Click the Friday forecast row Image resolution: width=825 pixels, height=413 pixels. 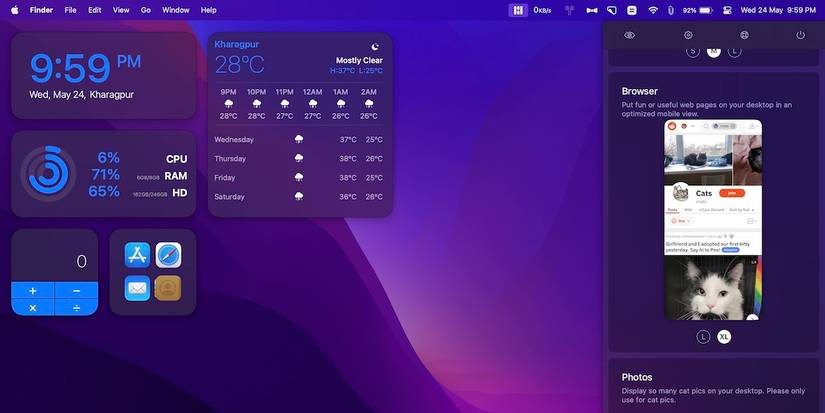coord(299,177)
